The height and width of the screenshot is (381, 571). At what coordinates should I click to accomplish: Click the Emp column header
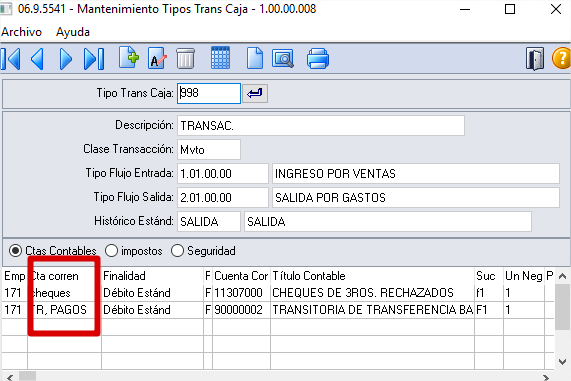pos(15,276)
